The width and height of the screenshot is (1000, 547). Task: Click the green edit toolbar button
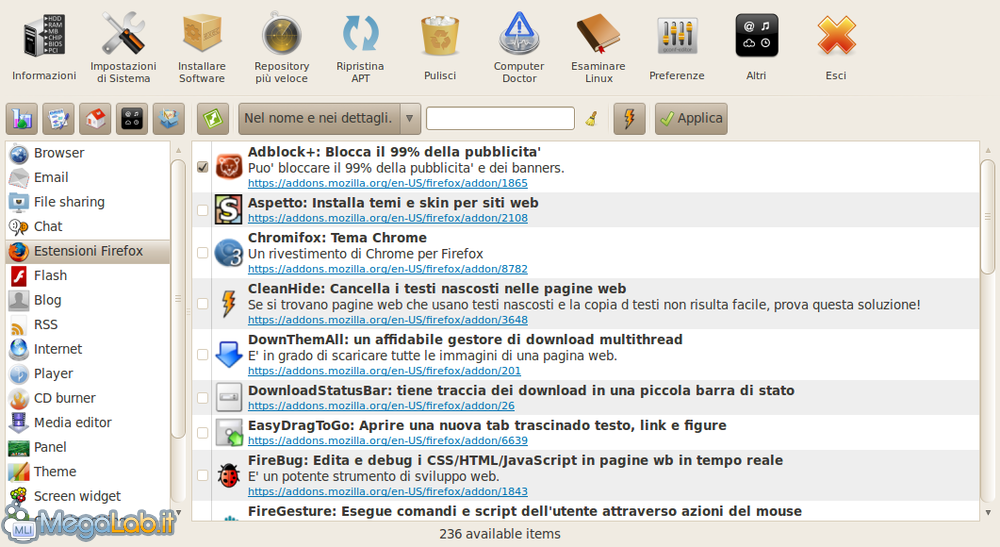point(213,119)
